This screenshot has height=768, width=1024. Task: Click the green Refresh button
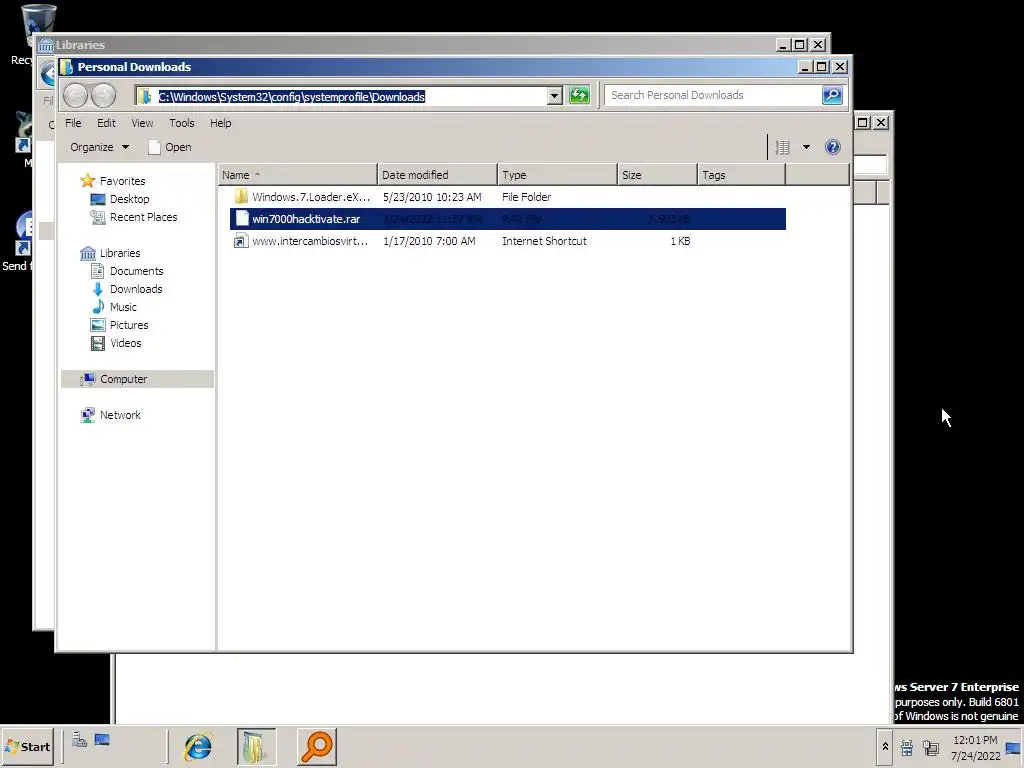tap(579, 95)
